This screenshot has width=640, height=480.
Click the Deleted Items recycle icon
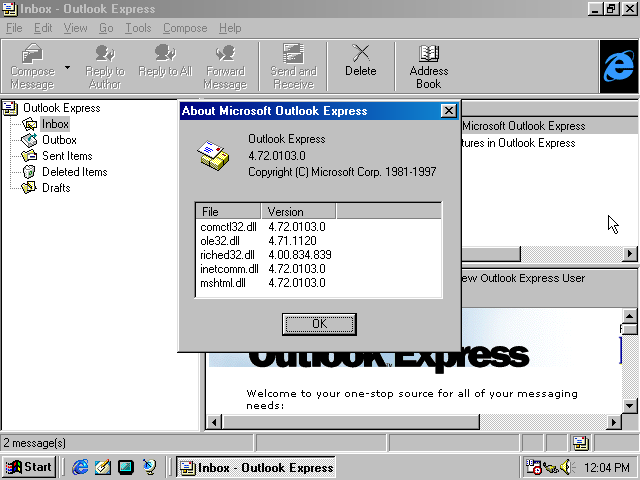pos(29,172)
